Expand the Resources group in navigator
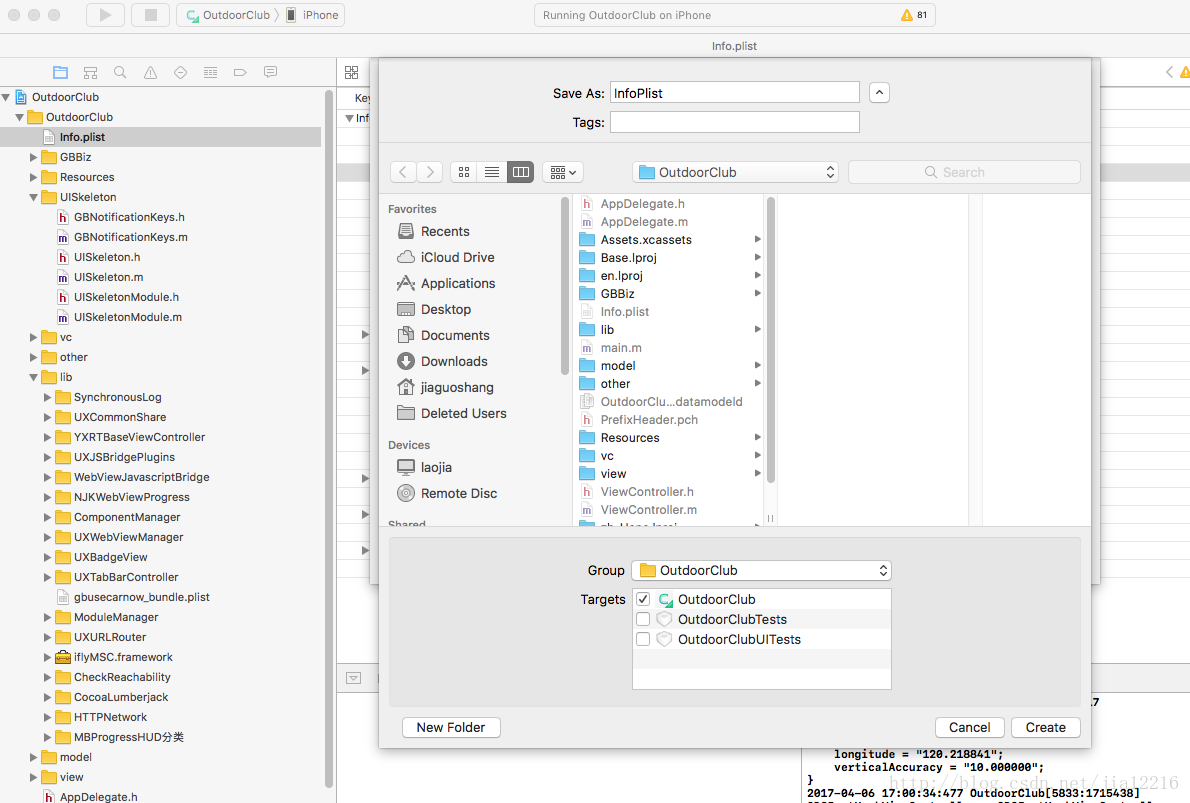The image size is (1190, 803). 33,177
